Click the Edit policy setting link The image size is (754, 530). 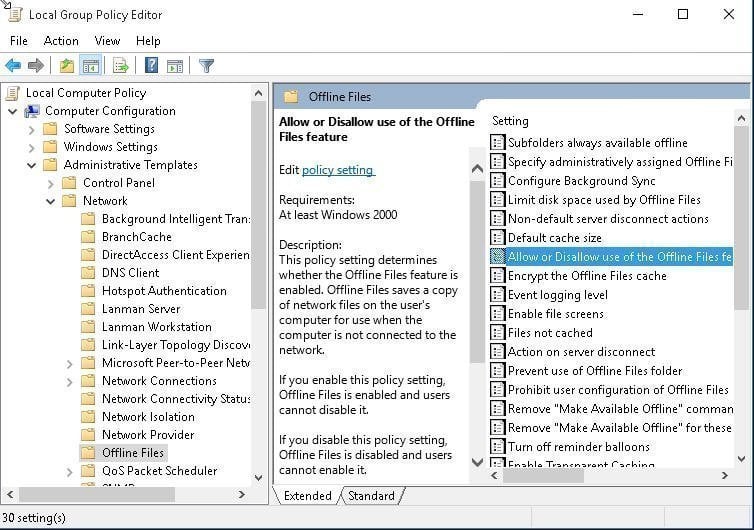point(338,170)
